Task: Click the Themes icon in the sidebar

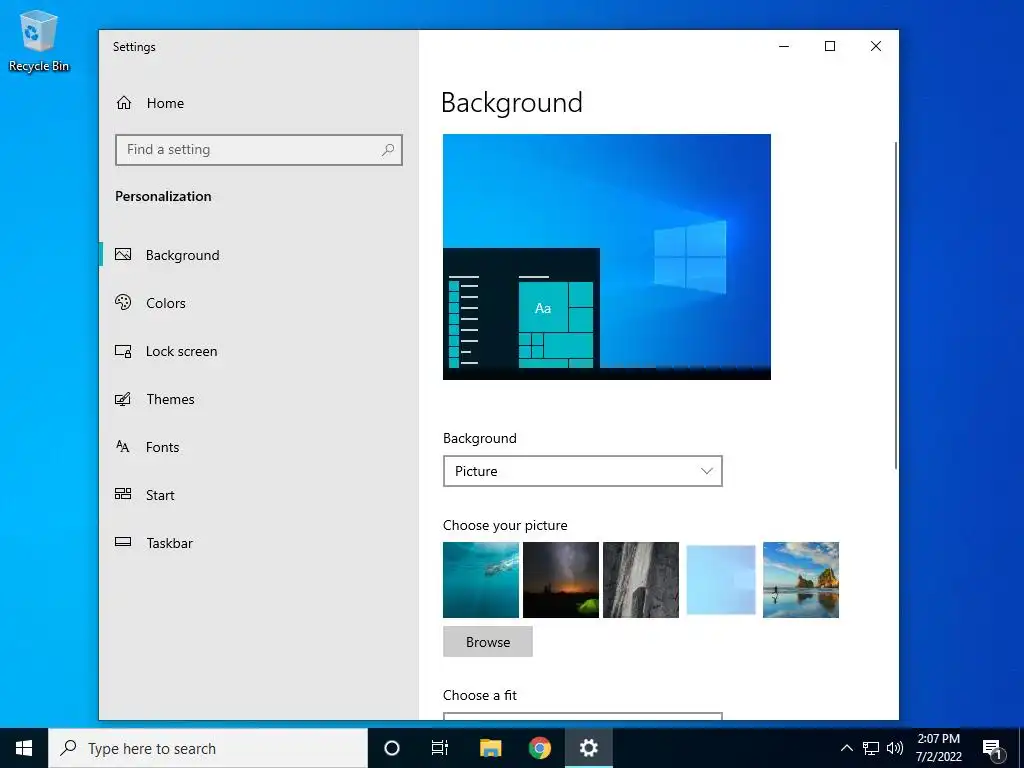Action: (x=123, y=399)
